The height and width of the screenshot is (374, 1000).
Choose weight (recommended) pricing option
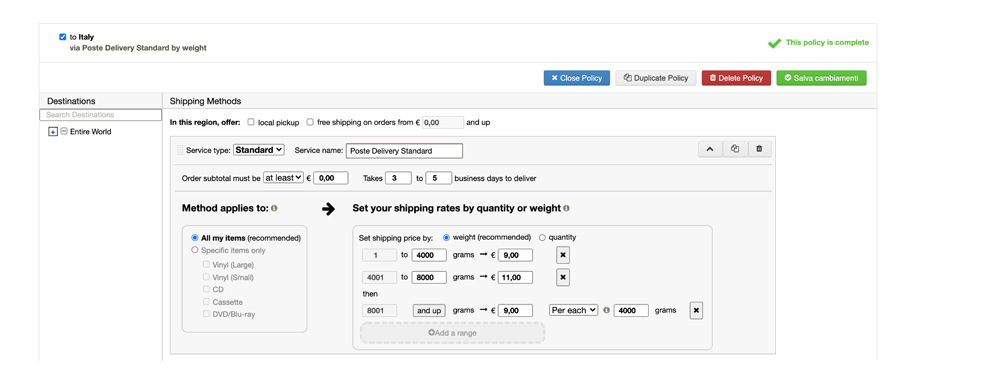click(446, 237)
